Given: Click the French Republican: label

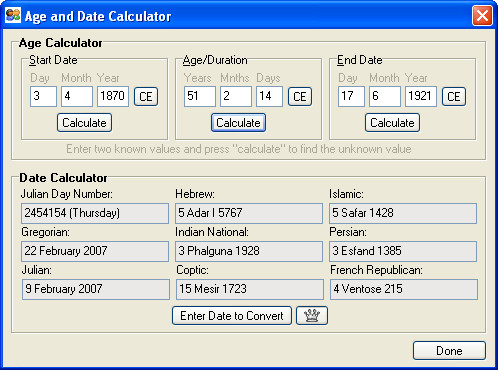Looking at the screenshot, I should tap(376, 270).
